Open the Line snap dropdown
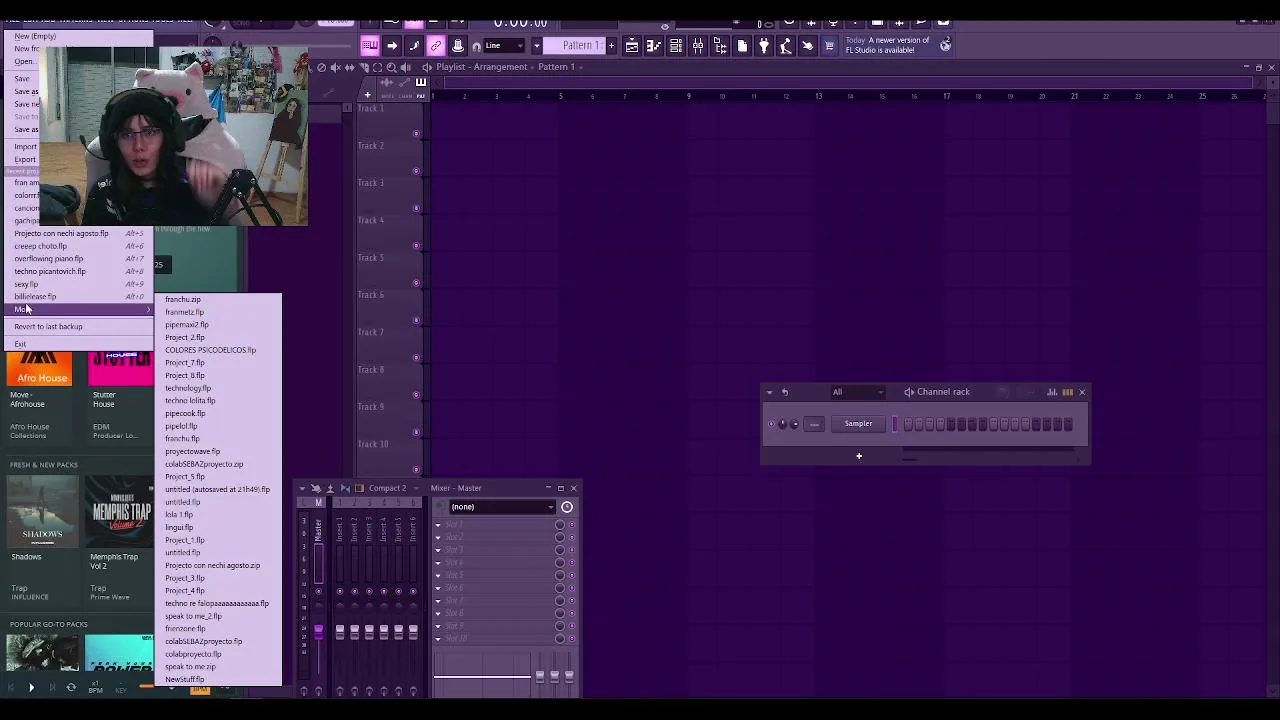The width and height of the screenshot is (1280, 720). [x=506, y=45]
